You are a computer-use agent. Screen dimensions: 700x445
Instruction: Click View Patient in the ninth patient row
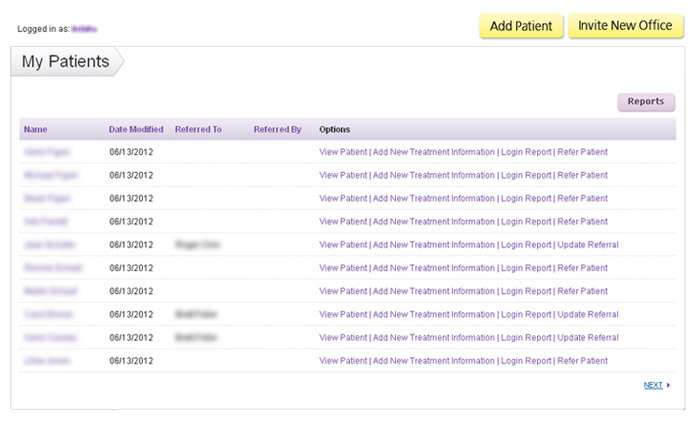click(343, 338)
